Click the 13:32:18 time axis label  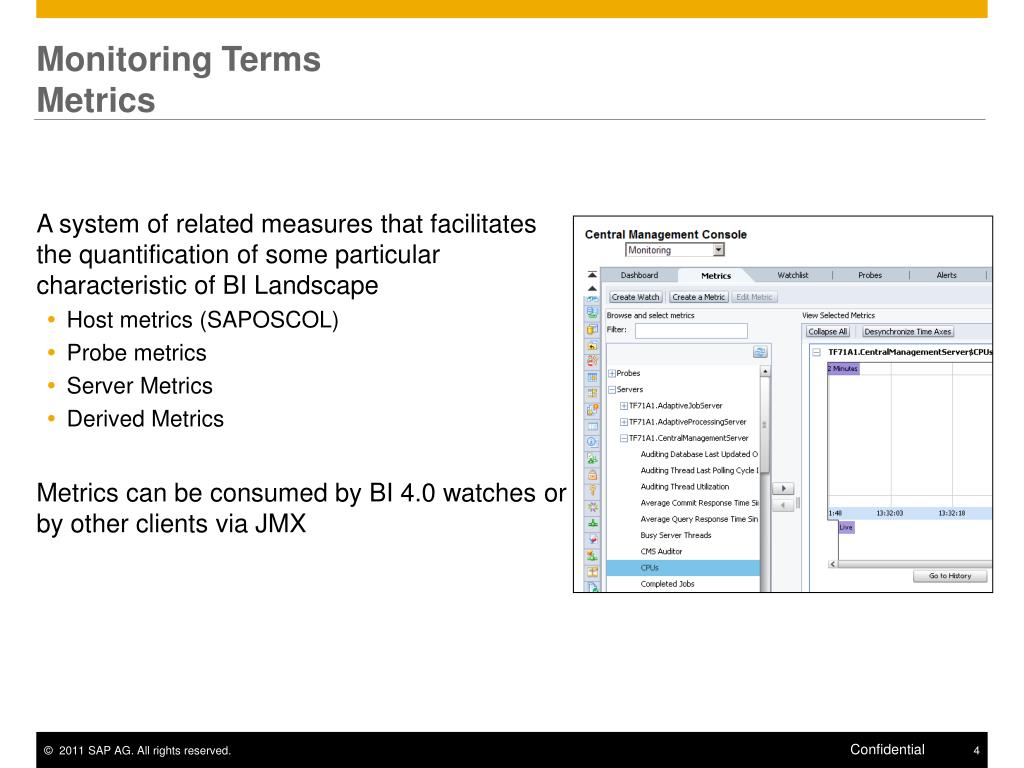pos(952,514)
